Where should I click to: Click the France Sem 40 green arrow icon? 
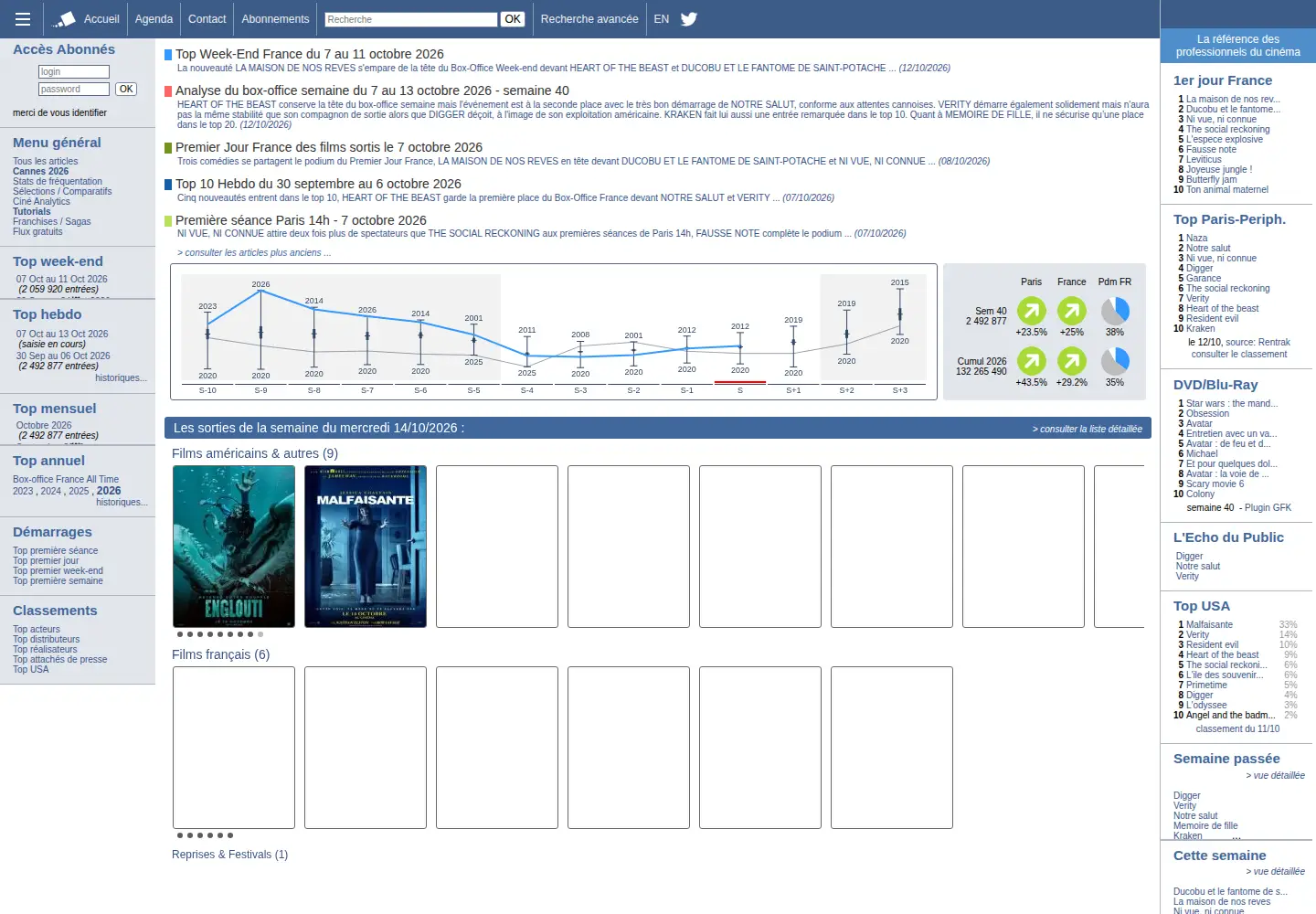point(1072,311)
